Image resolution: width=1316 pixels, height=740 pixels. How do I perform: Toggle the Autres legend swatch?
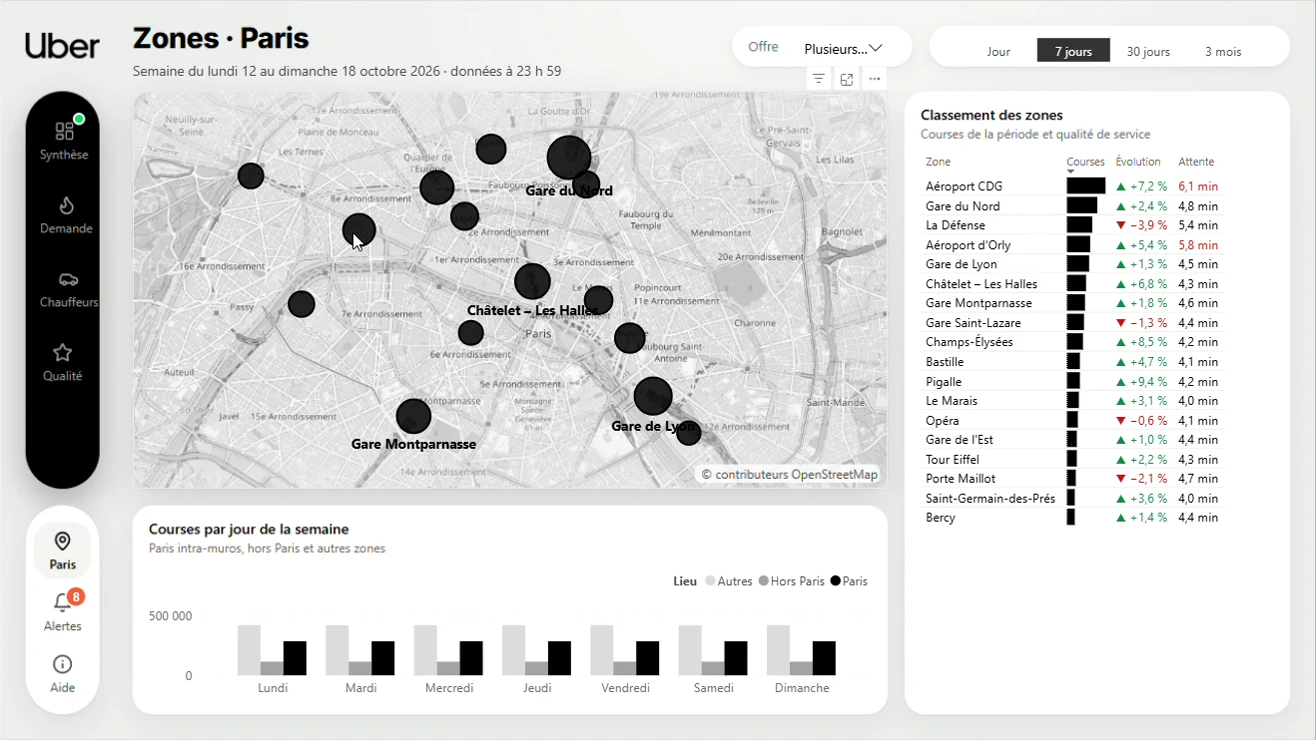tap(711, 581)
